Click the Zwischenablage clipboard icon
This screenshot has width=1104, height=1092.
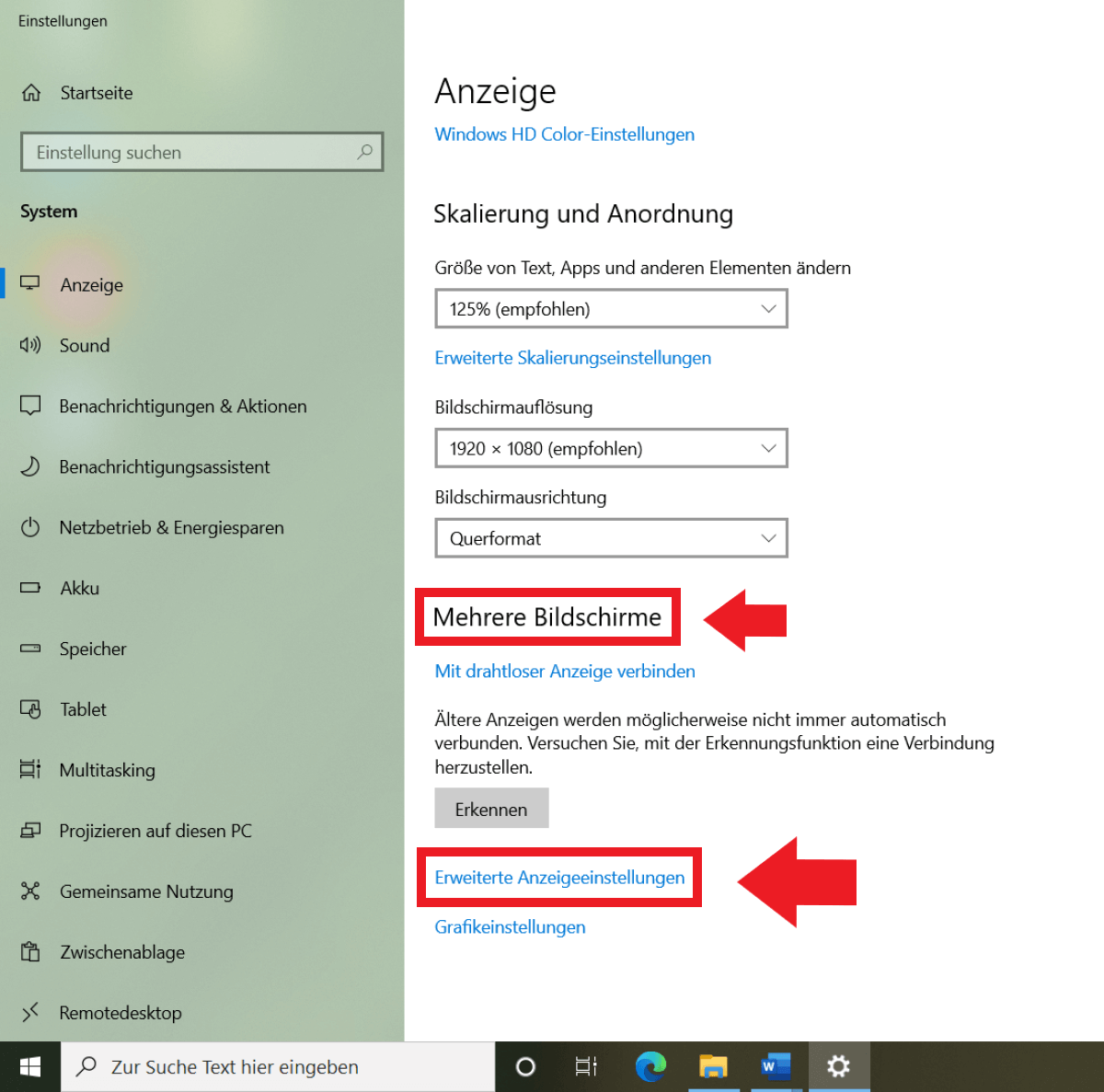tap(30, 951)
